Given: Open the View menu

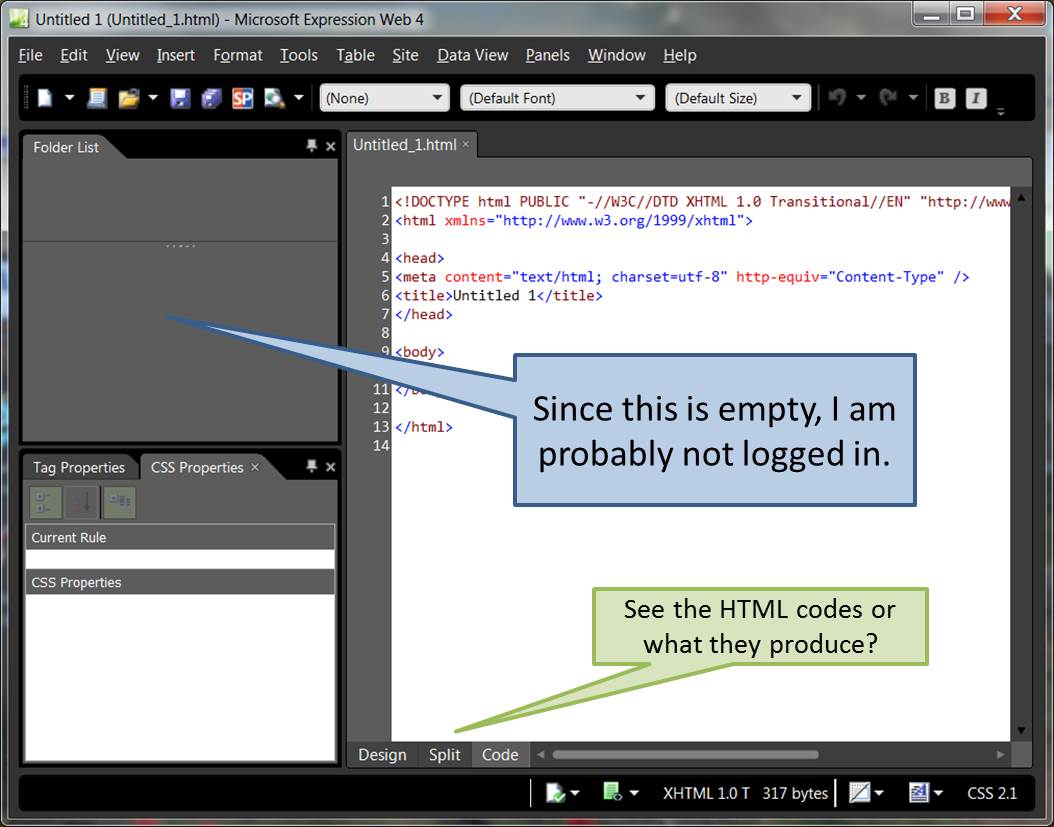Looking at the screenshot, I should [x=122, y=55].
